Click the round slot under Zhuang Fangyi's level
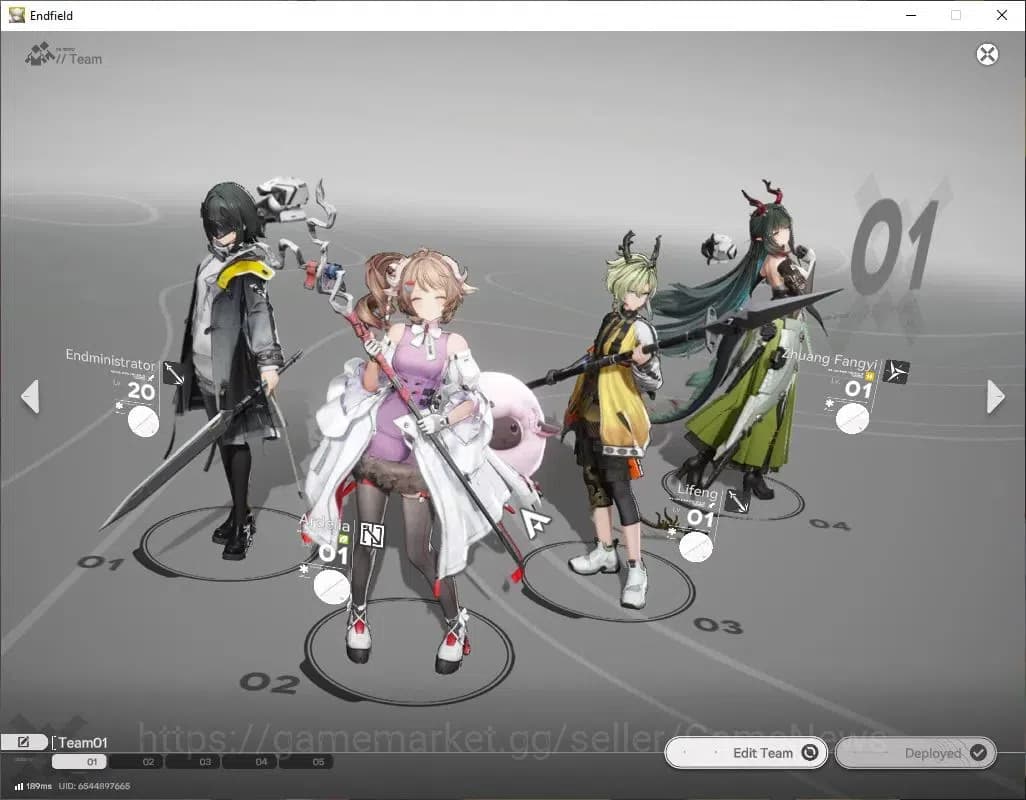This screenshot has height=800, width=1026. pyautogui.click(x=852, y=418)
